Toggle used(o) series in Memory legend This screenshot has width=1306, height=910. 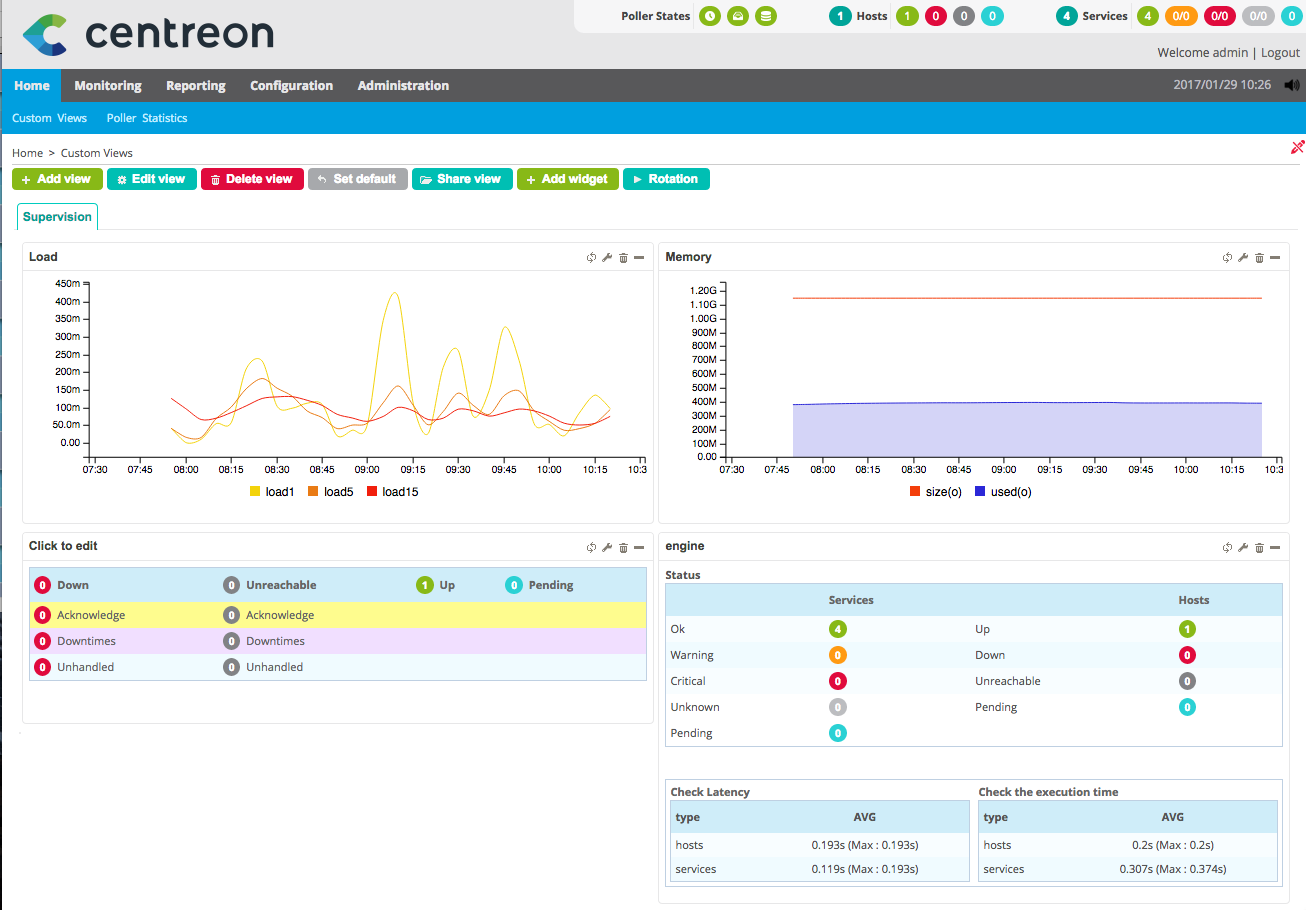(x=1002, y=492)
